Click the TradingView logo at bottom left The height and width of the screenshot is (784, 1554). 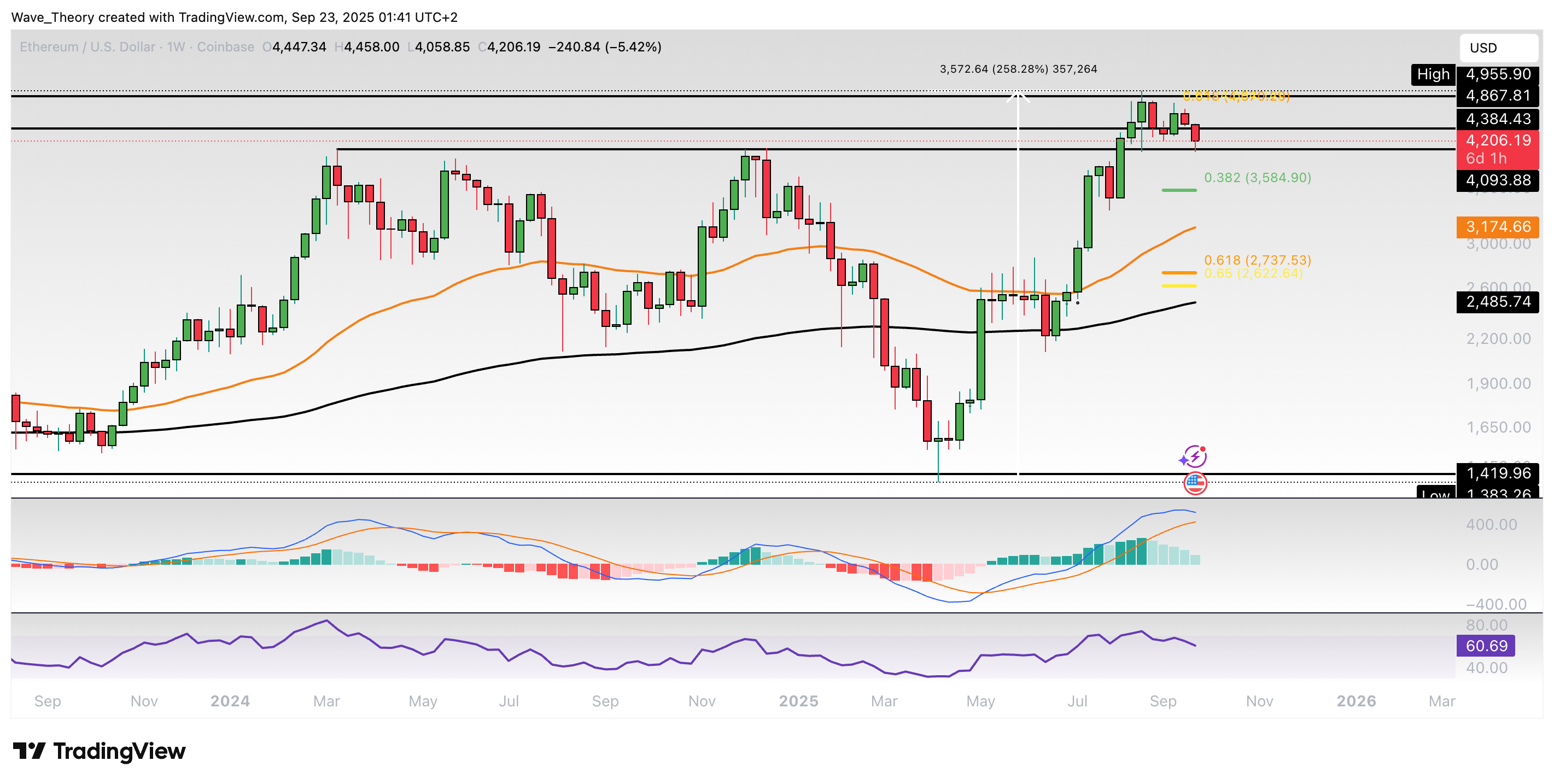[x=100, y=751]
